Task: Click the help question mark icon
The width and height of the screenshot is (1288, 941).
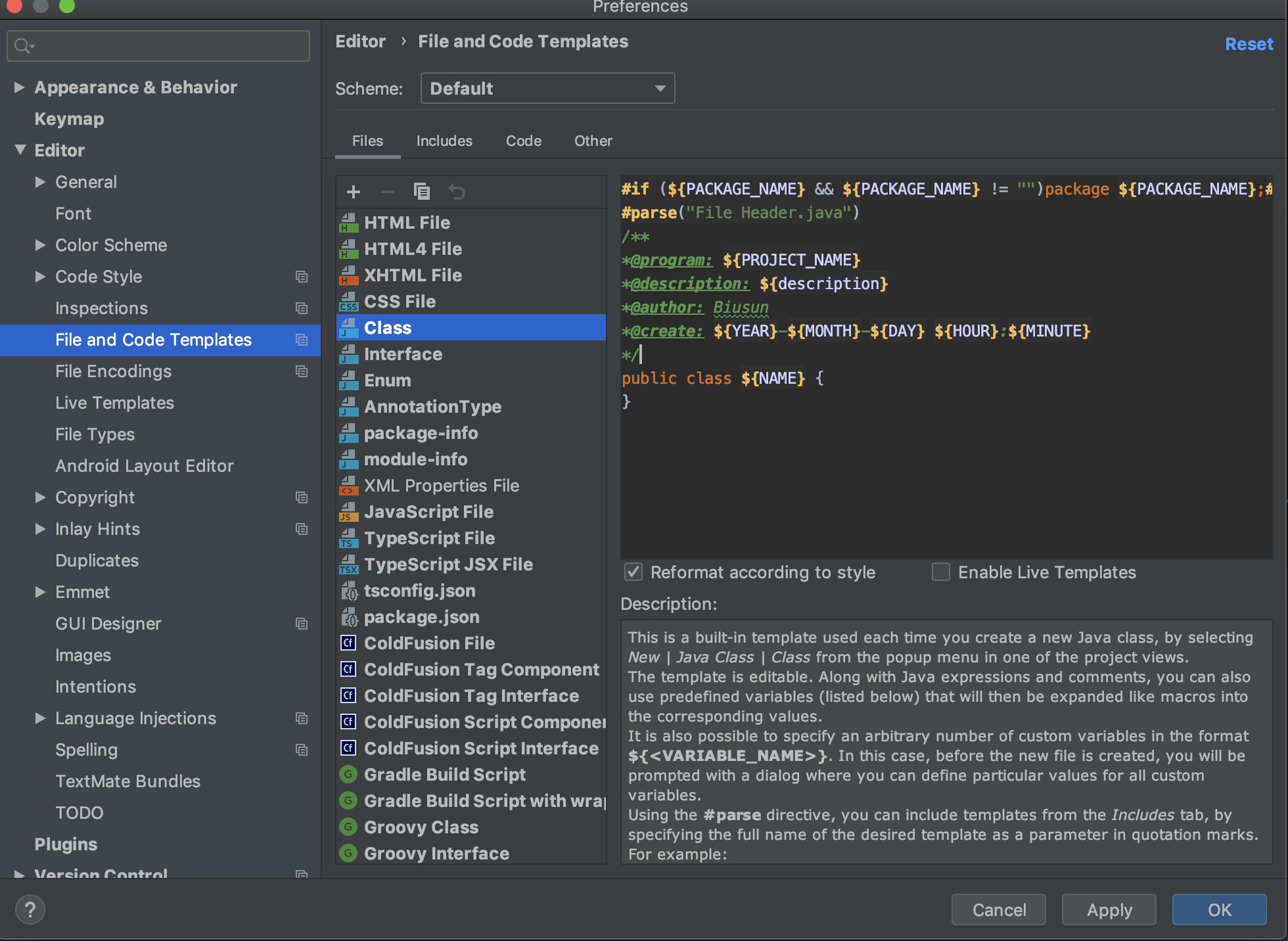Action: coord(30,910)
